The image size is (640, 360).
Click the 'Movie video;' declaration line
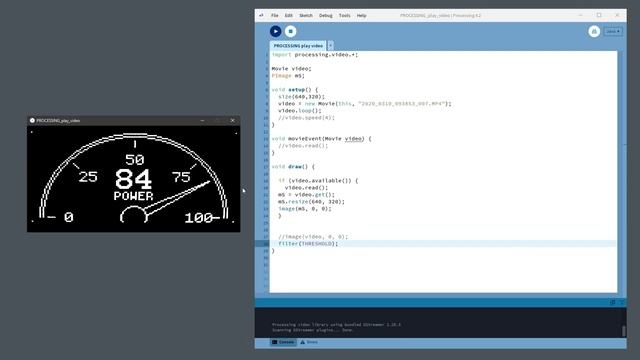291,69
